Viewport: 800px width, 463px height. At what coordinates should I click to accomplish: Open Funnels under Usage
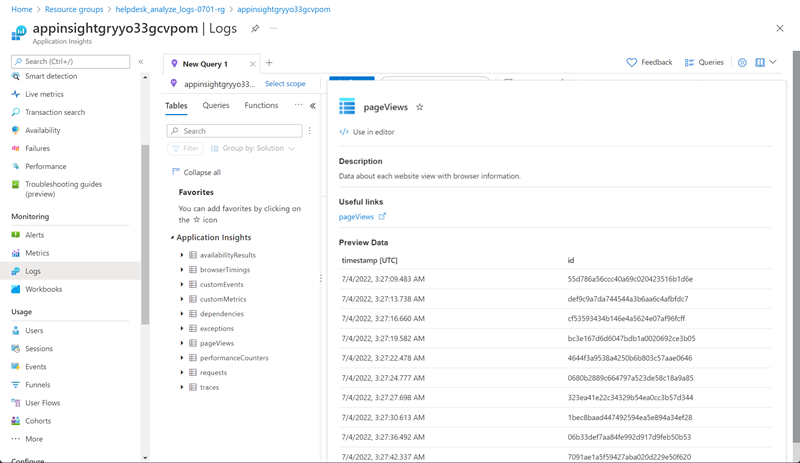pyautogui.click(x=38, y=385)
